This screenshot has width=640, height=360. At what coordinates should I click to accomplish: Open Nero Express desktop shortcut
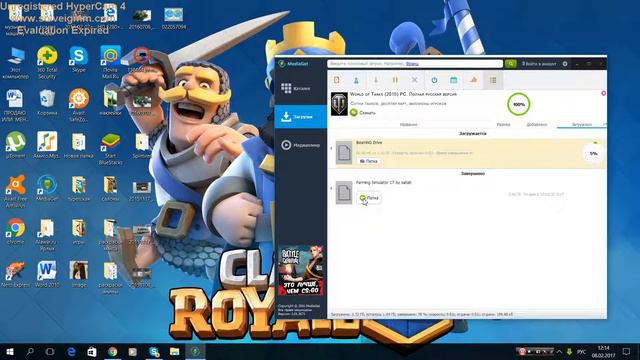click(x=16, y=275)
